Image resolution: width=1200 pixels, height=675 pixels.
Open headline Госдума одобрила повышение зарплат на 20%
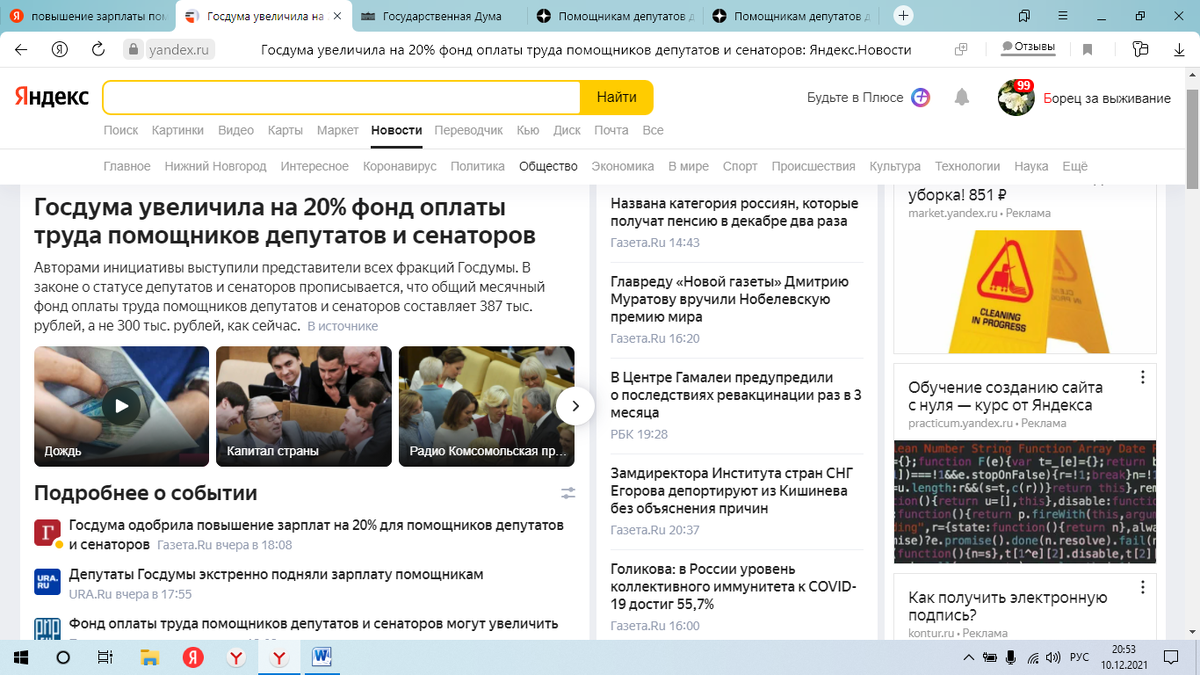pos(316,534)
